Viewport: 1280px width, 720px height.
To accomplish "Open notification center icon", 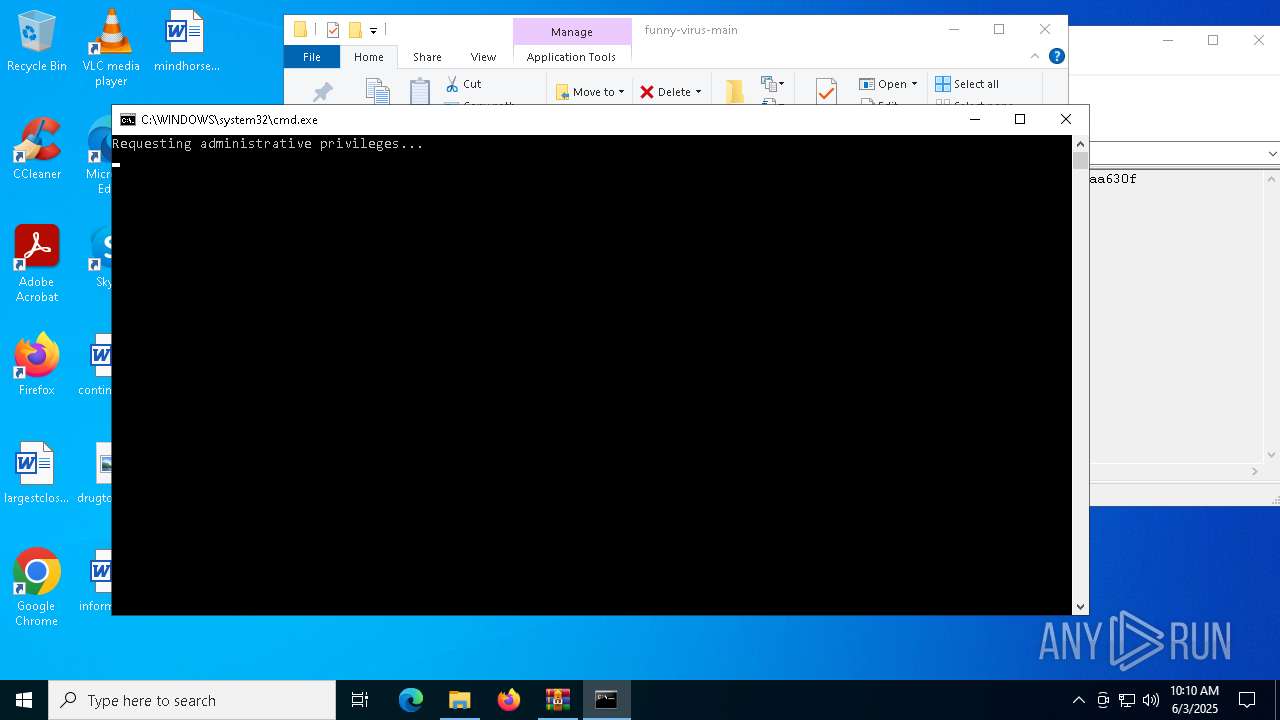I will 1247,700.
